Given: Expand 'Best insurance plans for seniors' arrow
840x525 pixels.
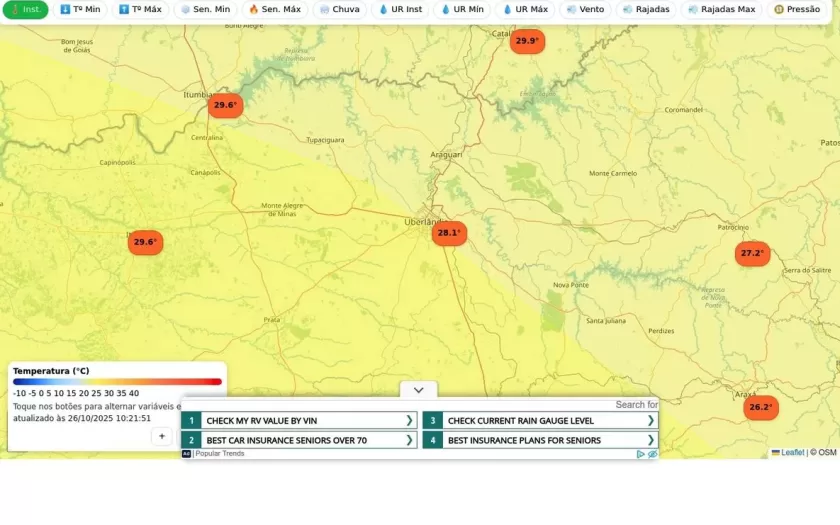Looking at the screenshot, I should coord(650,440).
